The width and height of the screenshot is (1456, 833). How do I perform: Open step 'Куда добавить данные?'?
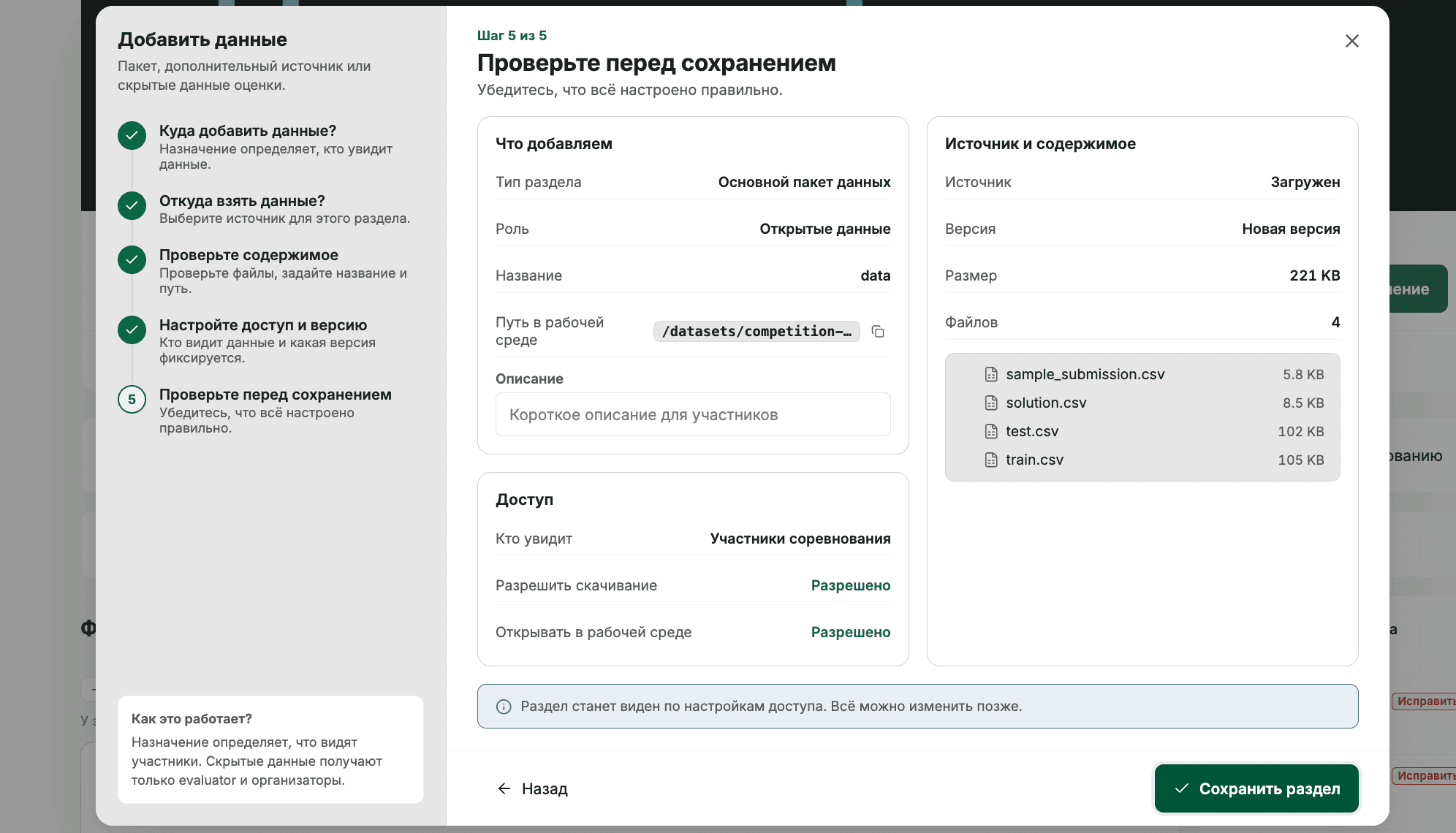(270, 146)
